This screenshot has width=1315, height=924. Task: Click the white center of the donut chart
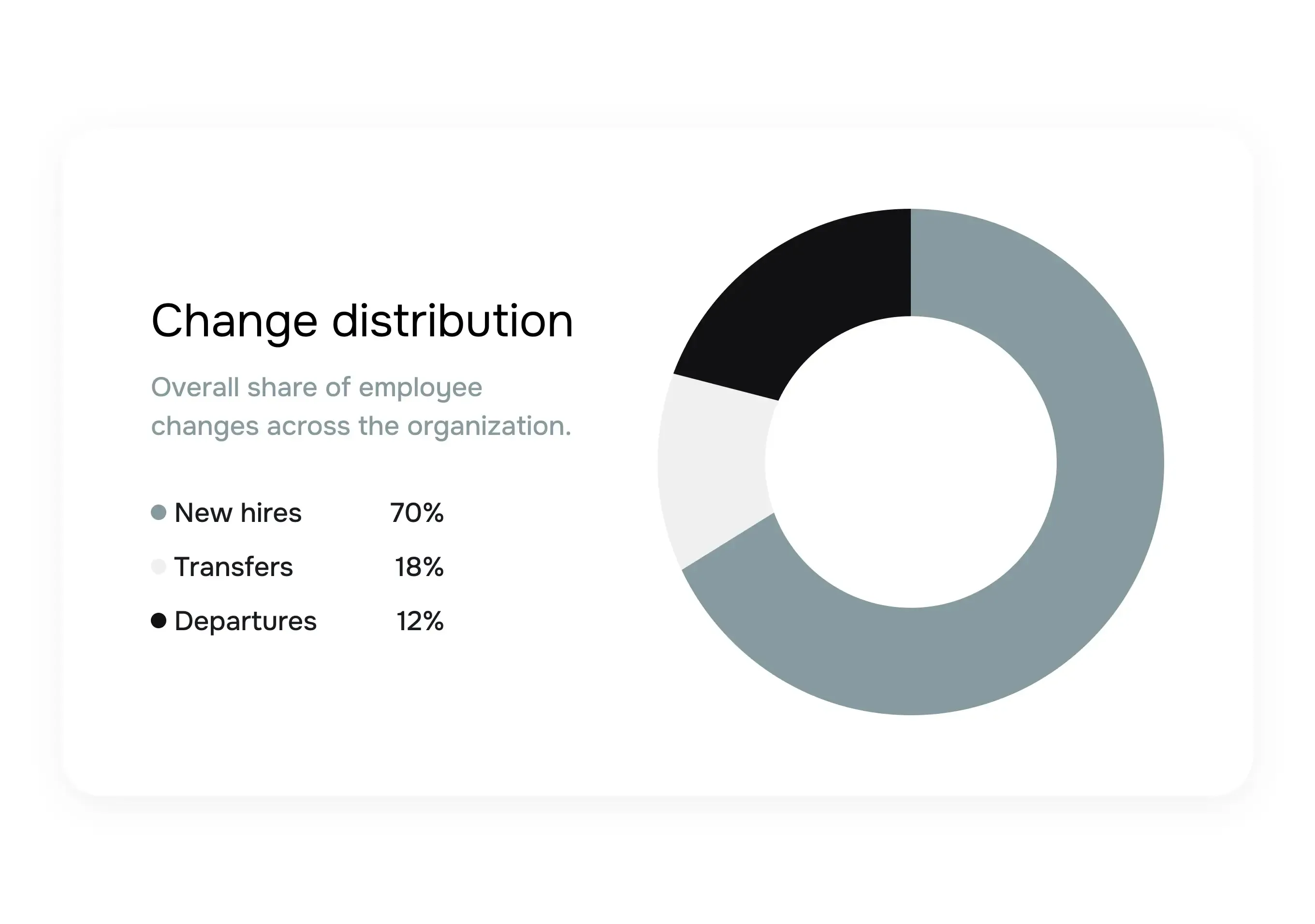pos(911,462)
